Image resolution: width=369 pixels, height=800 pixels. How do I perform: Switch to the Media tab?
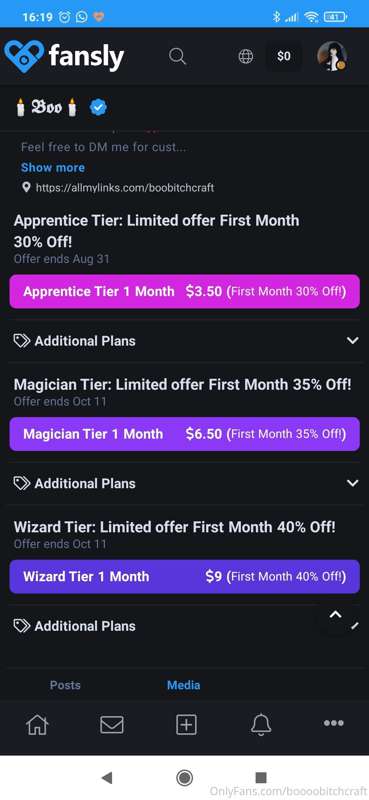(184, 685)
